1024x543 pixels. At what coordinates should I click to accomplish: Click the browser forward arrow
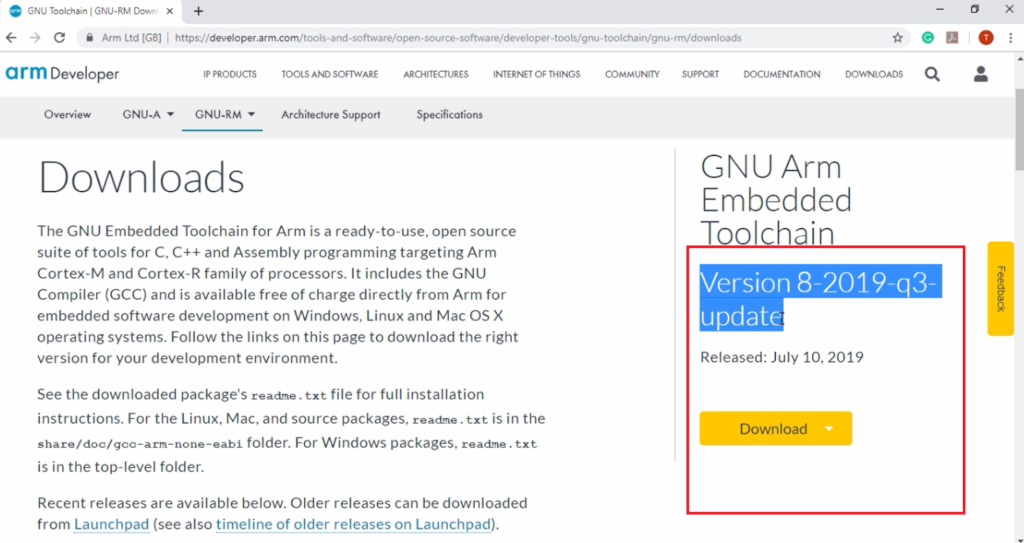[x=35, y=38]
